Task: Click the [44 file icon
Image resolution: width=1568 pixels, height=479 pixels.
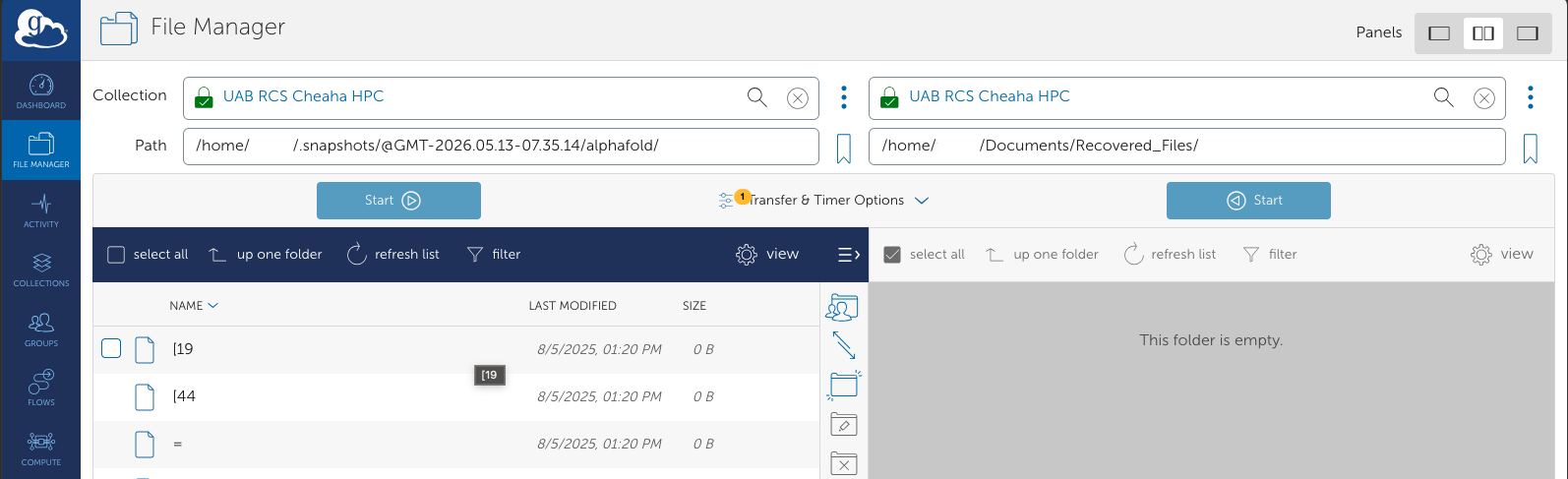Action: point(145,396)
